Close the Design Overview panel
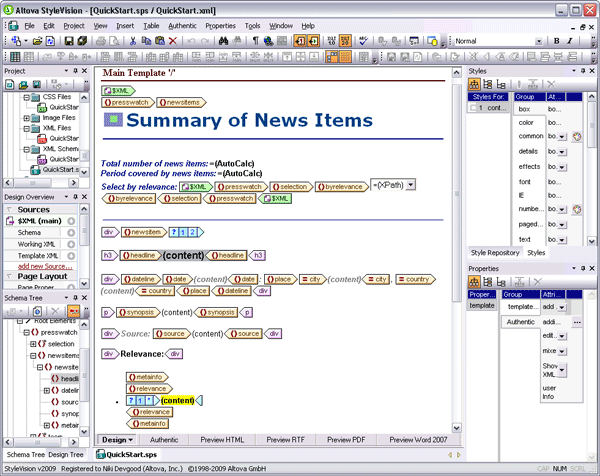The width and height of the screenshot is (600, 476). click(85, 197)
